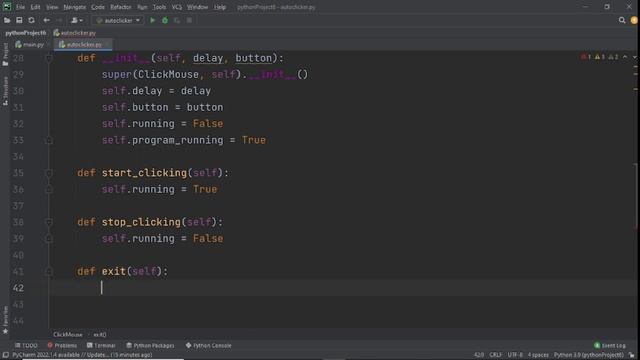The height and width of the screenshot is (360, 640).
Task: Click the 42:9 cursor position indicator
Action: pos(479,355)
